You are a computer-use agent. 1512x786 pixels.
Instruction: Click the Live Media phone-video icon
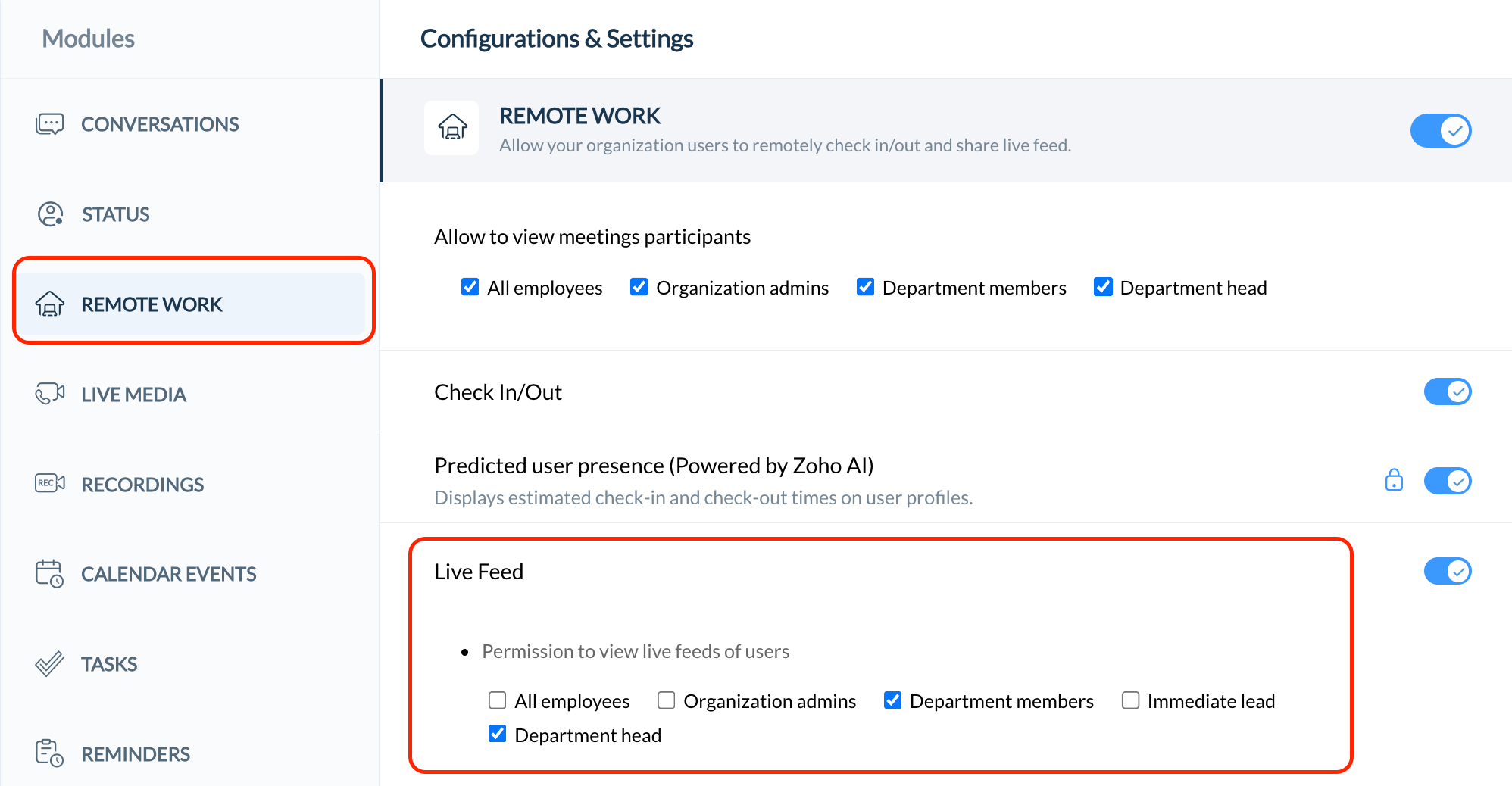pos(50,394)
